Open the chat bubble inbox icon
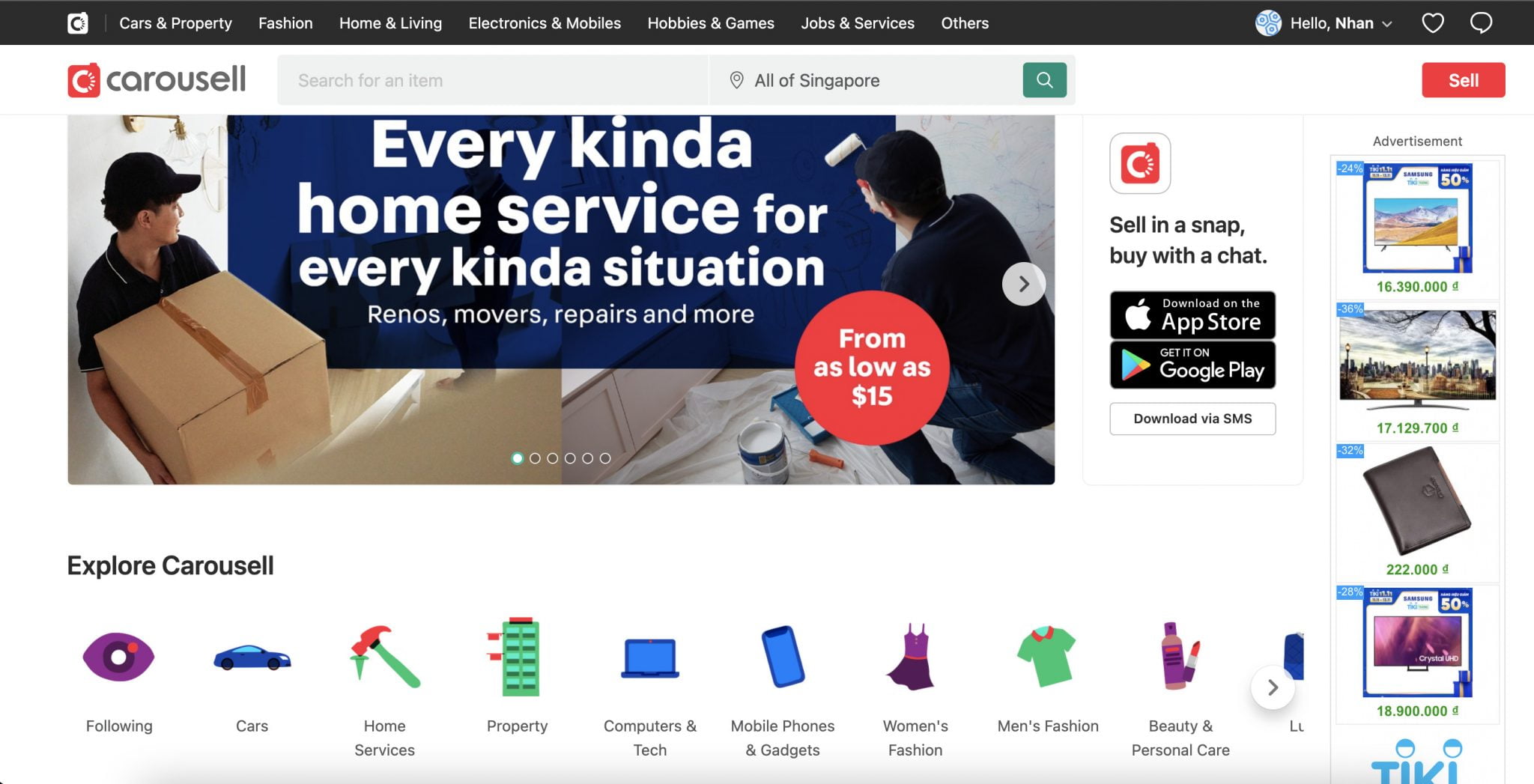This screenshot has width=1534, height=784. pyautogui.click(x=1481, y=23)
